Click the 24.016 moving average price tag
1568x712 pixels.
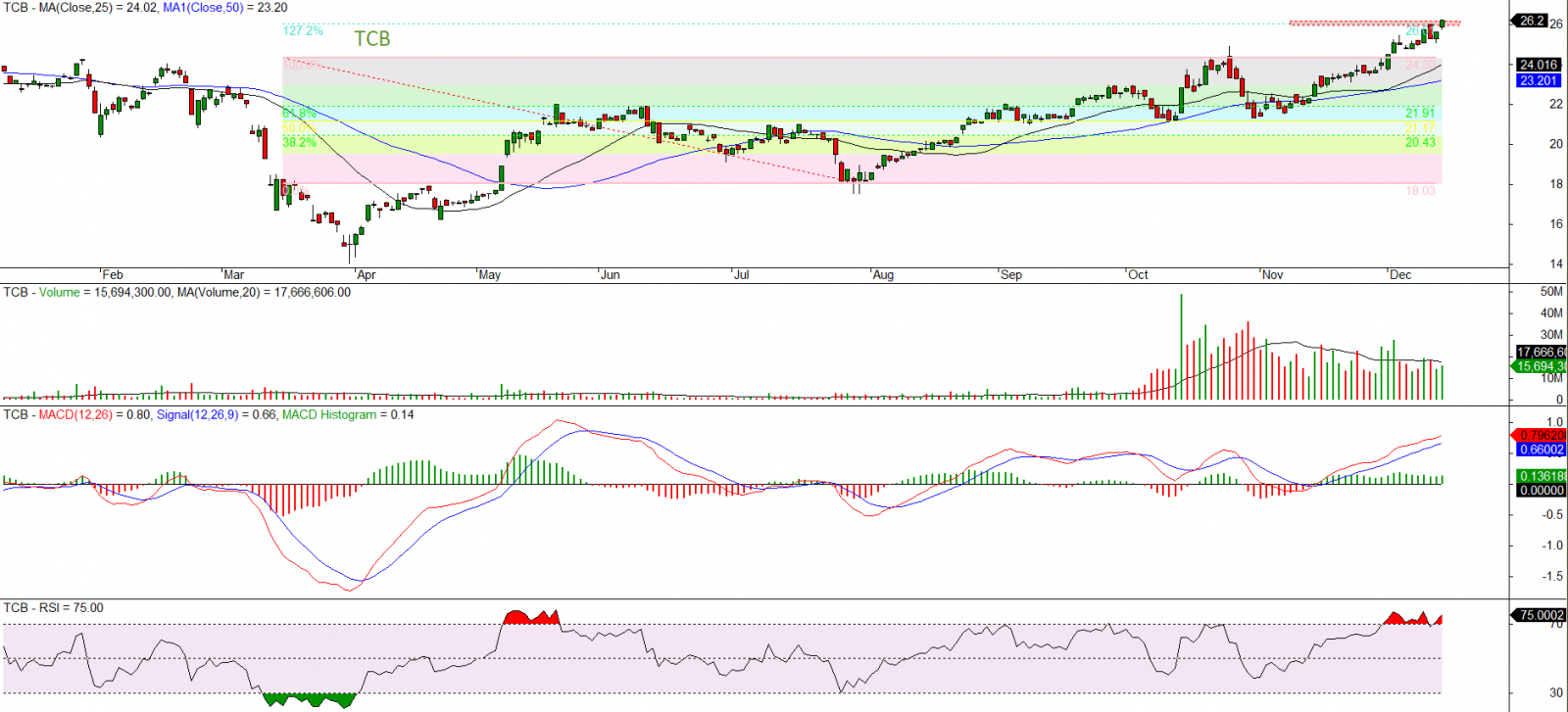pos(1538,65)
